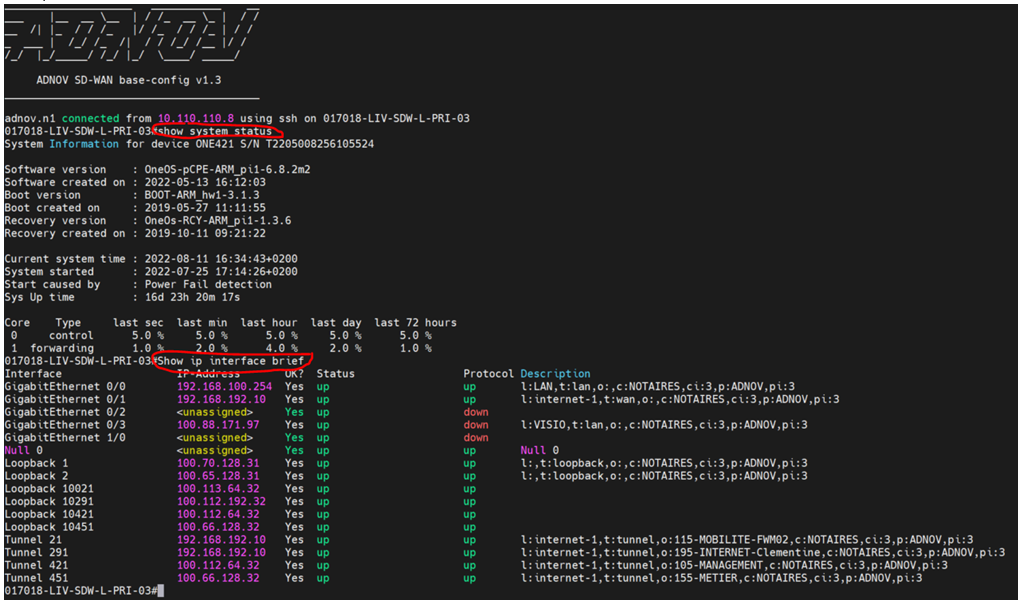
Task: Click Tunnel 291 interface name
Action: click(36, 553)
